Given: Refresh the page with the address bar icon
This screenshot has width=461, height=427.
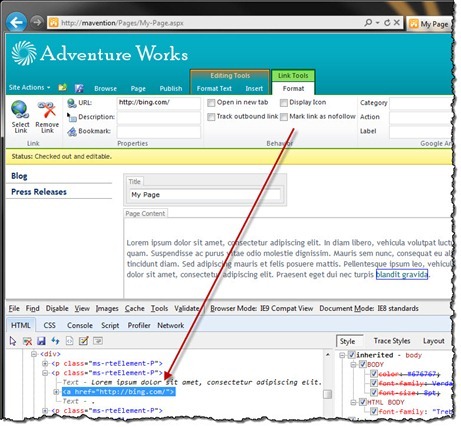Looking at the screenshot, I should pyautogui.click(x=387, y=23).
